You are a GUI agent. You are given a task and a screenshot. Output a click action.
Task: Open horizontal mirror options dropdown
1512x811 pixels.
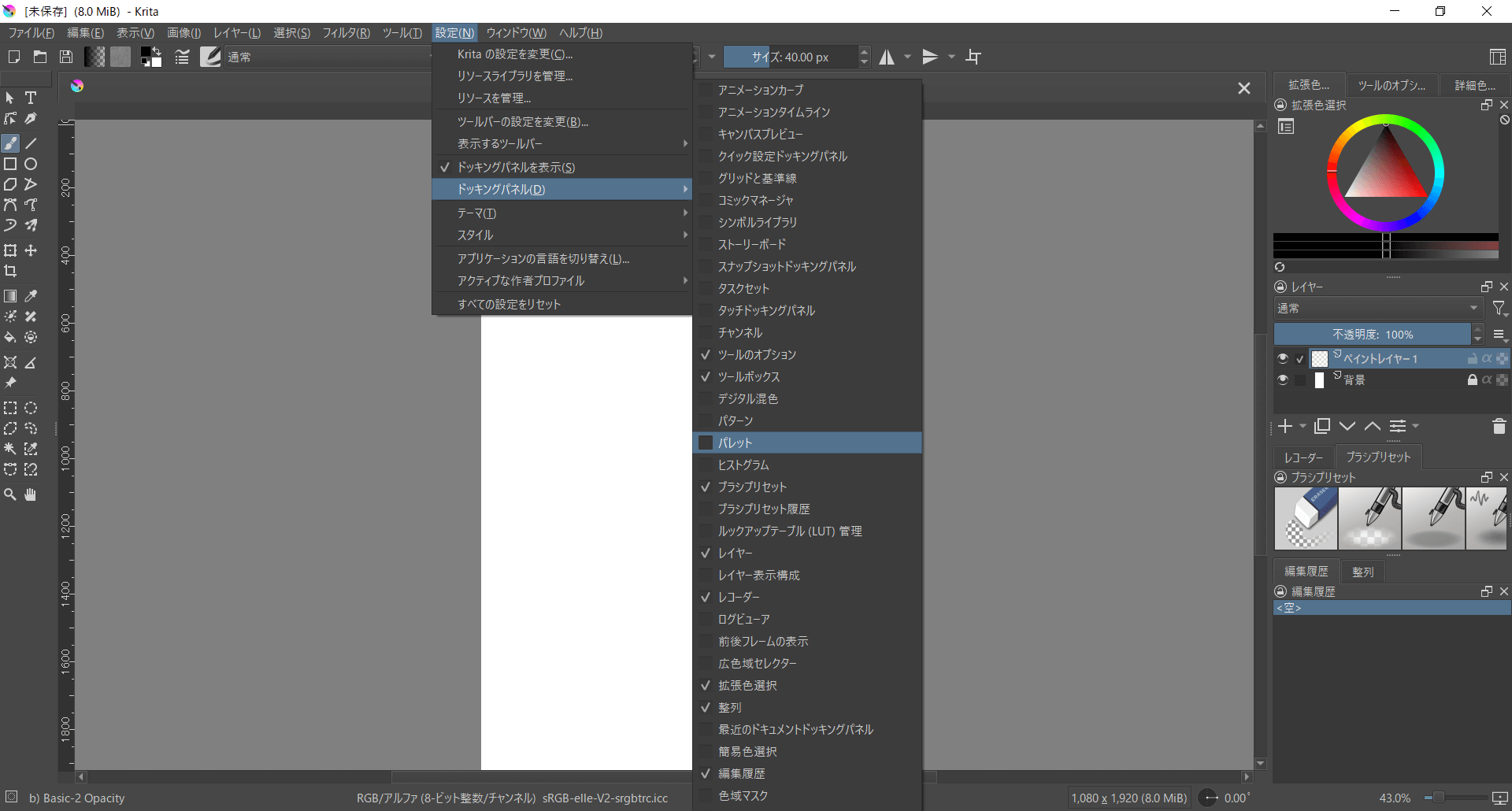(907, 57)
